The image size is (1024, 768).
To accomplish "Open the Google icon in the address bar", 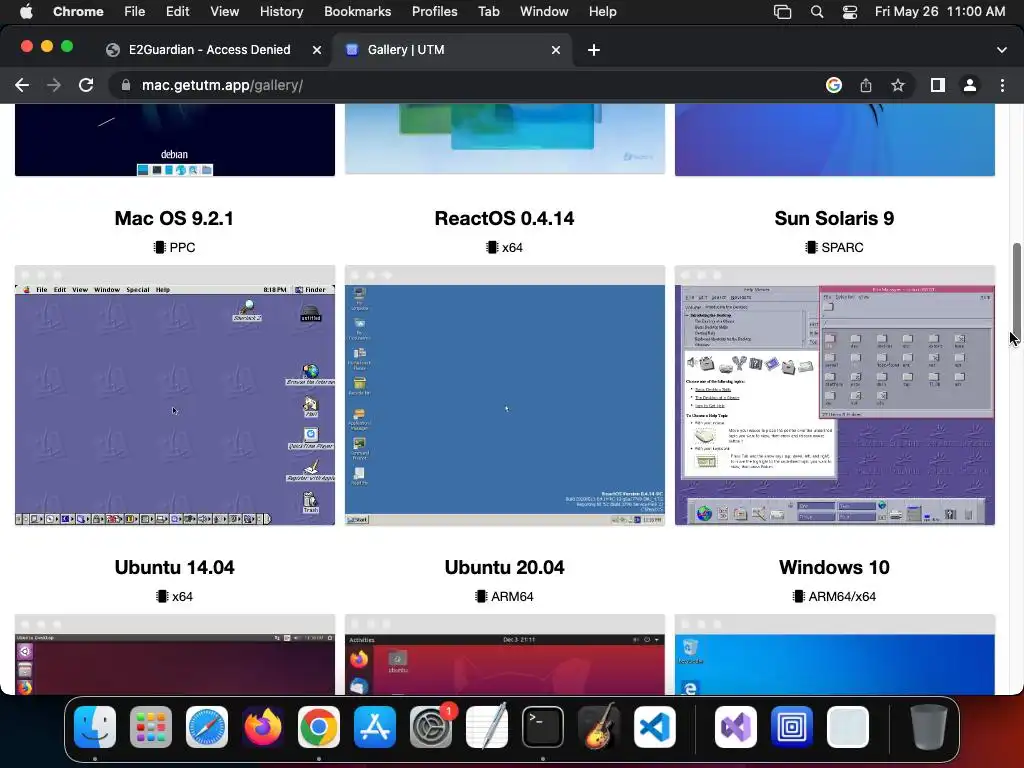I will tap(834, 86).
